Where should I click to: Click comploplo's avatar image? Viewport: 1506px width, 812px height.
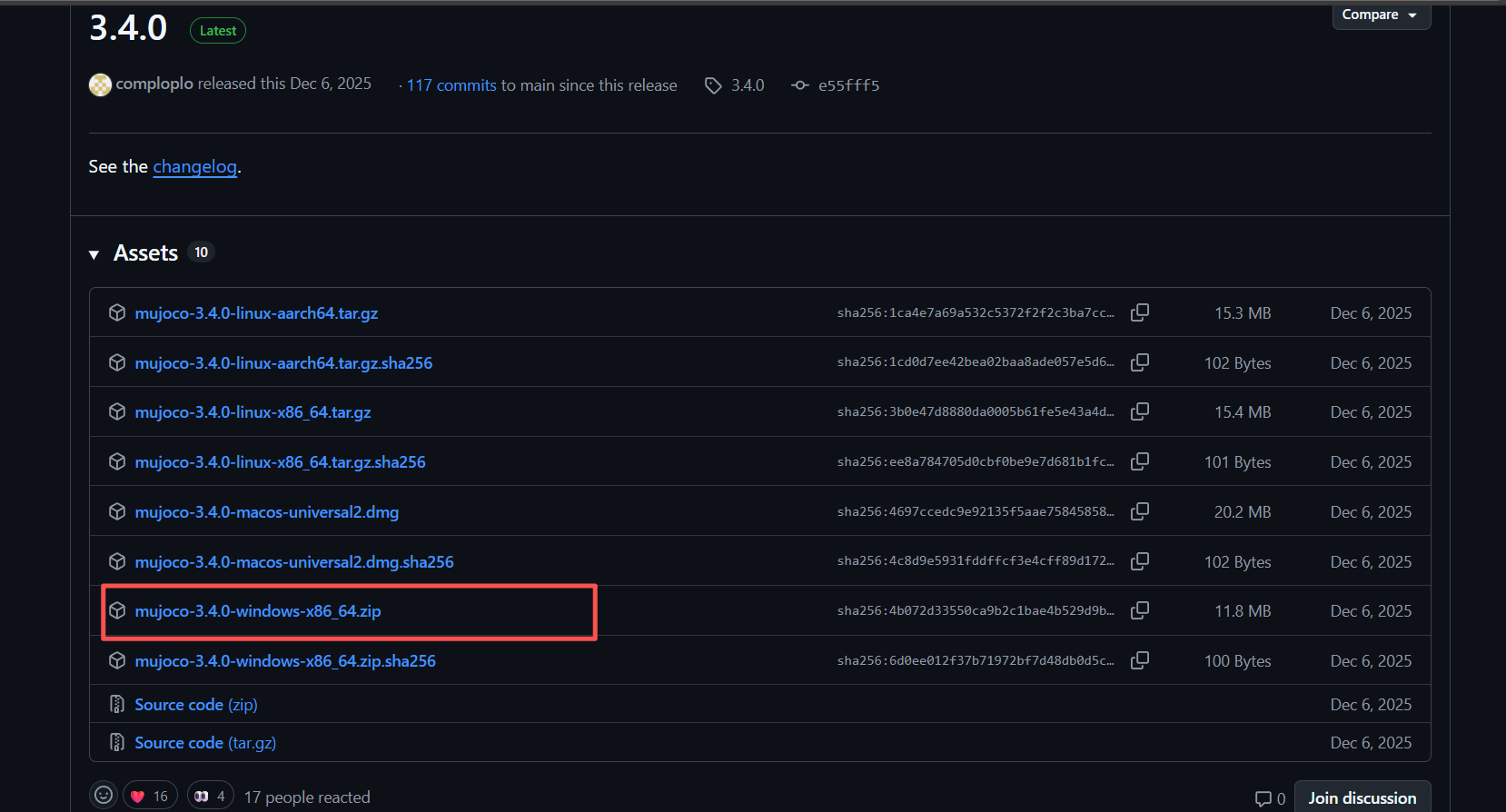click(100, 85)
